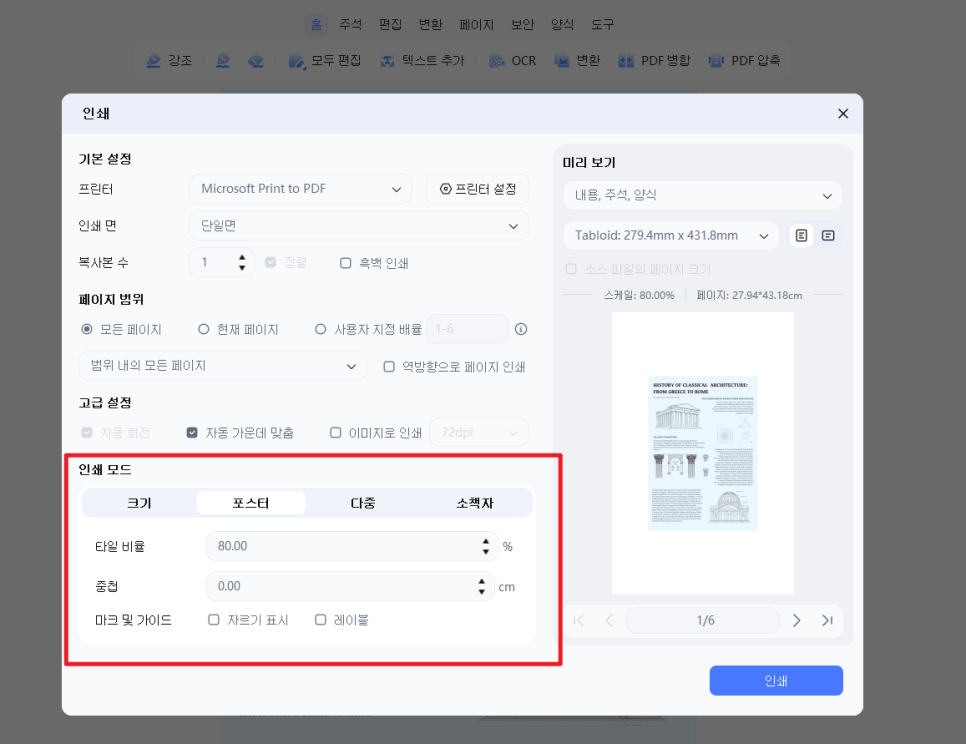Switch to the Size (크기) print mode tab
This screenshot has width=966, height=744.
tap(139, 503)
